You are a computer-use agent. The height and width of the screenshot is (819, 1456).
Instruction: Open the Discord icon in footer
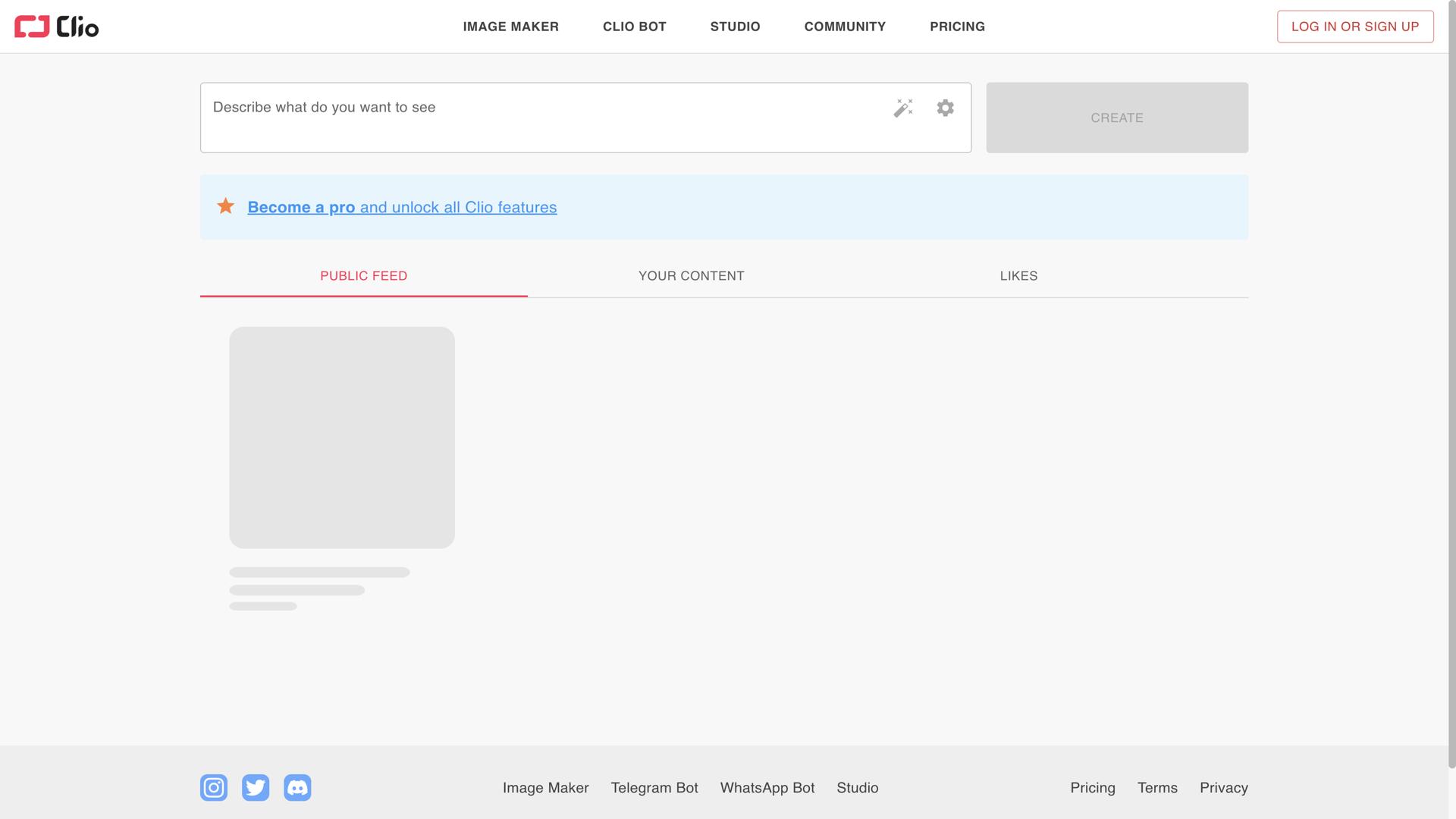(x=297, y=787)
